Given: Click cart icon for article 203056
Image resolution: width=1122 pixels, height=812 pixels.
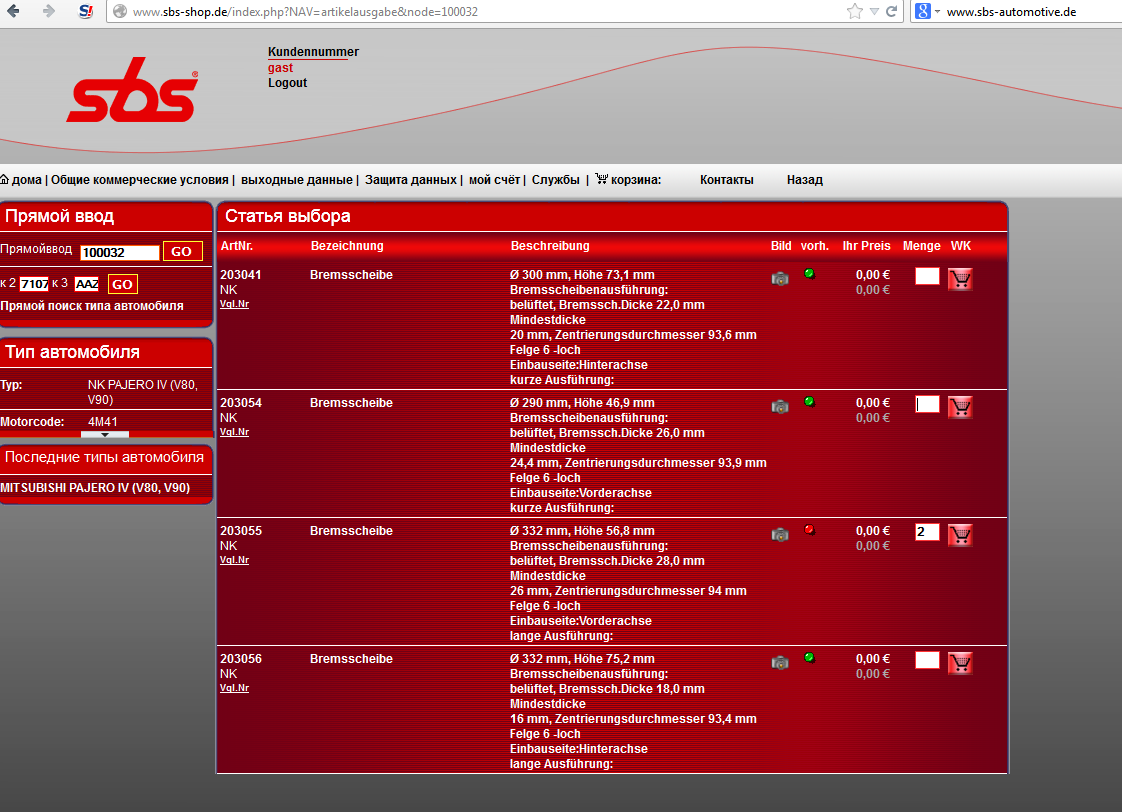Looking at the screenshot, I should [x=960, y=663].
